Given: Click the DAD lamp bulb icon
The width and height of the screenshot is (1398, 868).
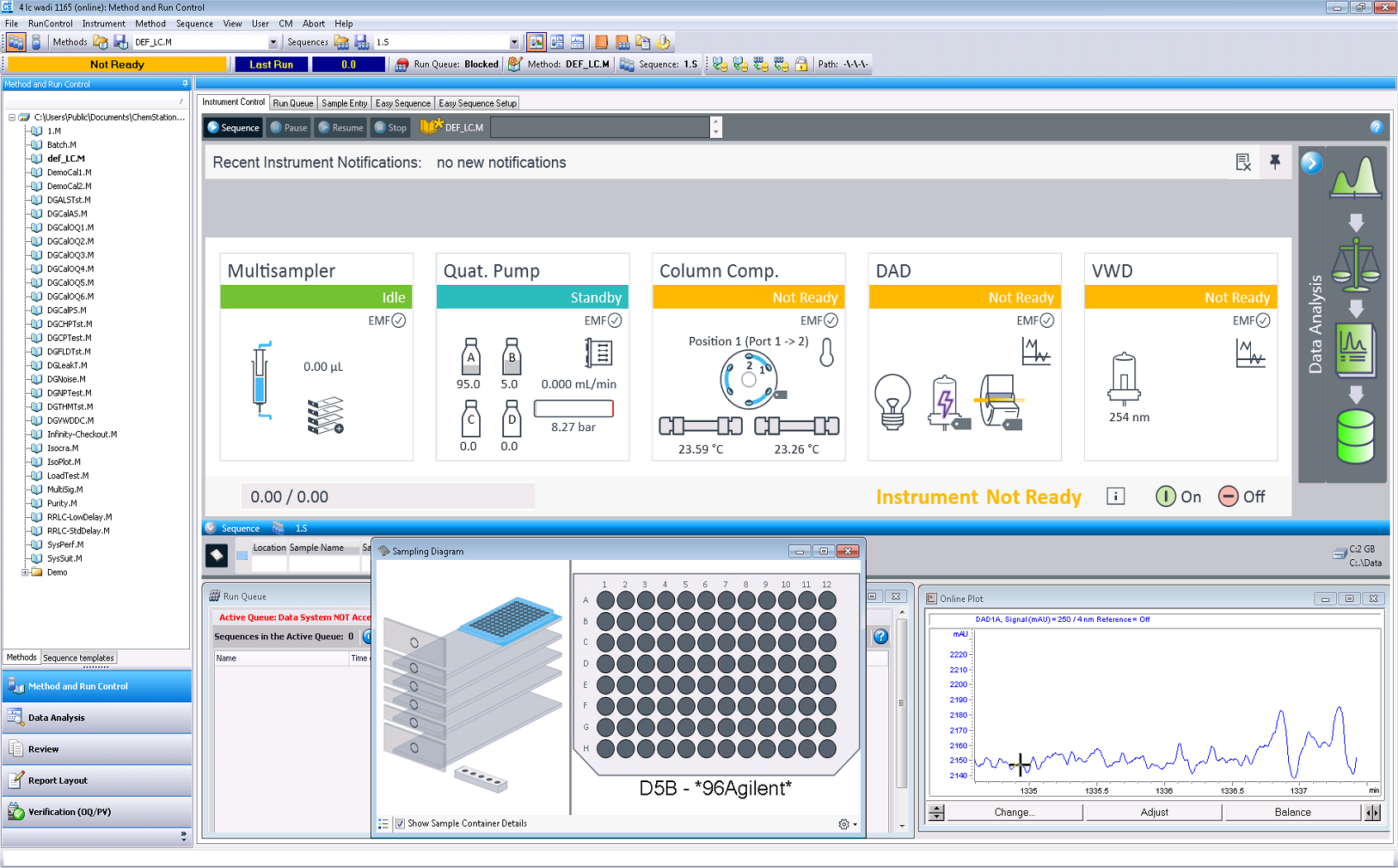Looking at the screenshot, I should (892, 401).
